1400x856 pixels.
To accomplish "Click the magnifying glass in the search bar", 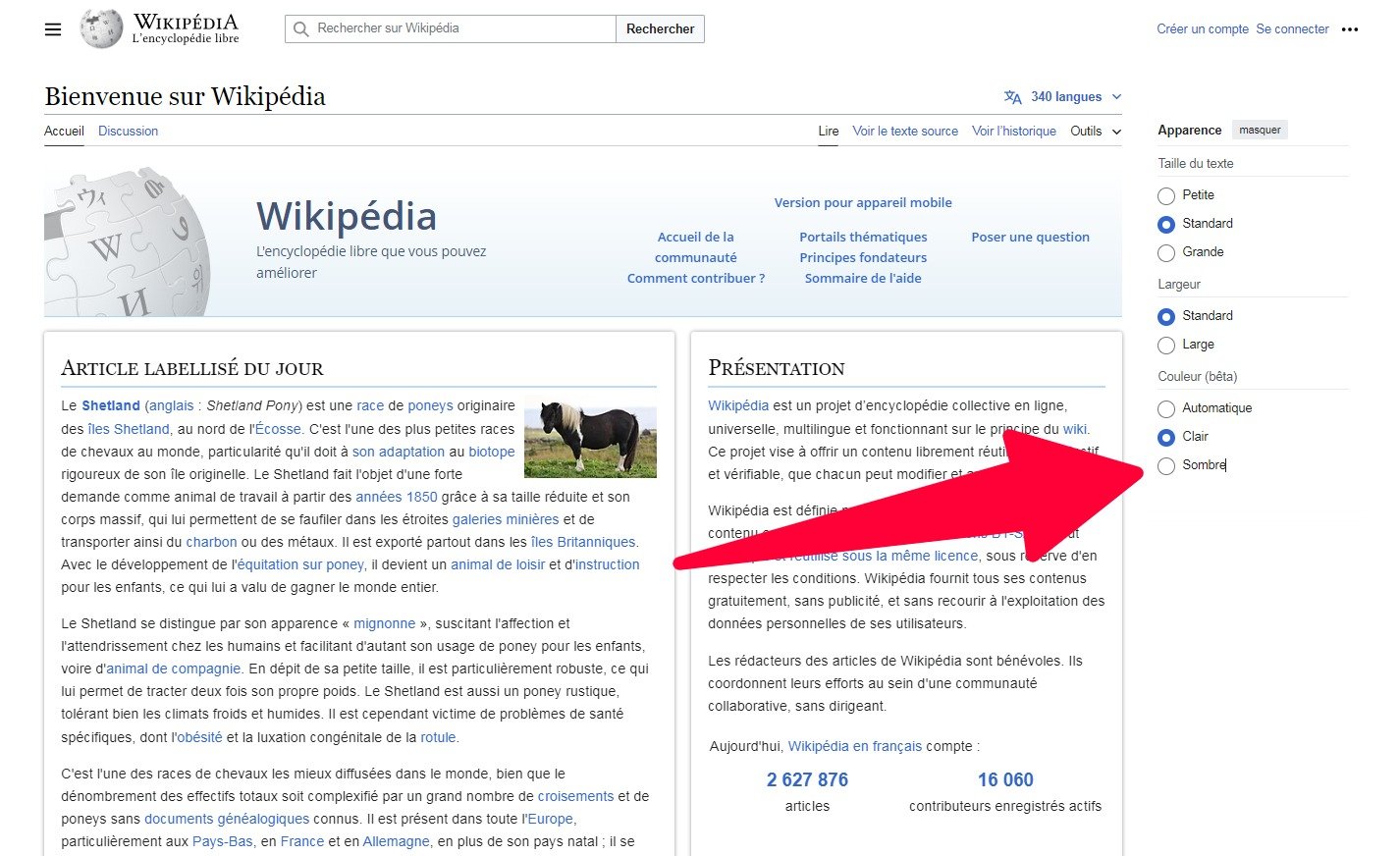I will pos(300,28).
